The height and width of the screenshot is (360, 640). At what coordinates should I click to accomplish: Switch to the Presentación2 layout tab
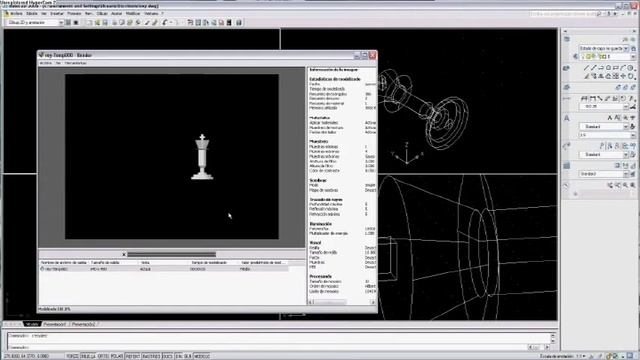84,324
